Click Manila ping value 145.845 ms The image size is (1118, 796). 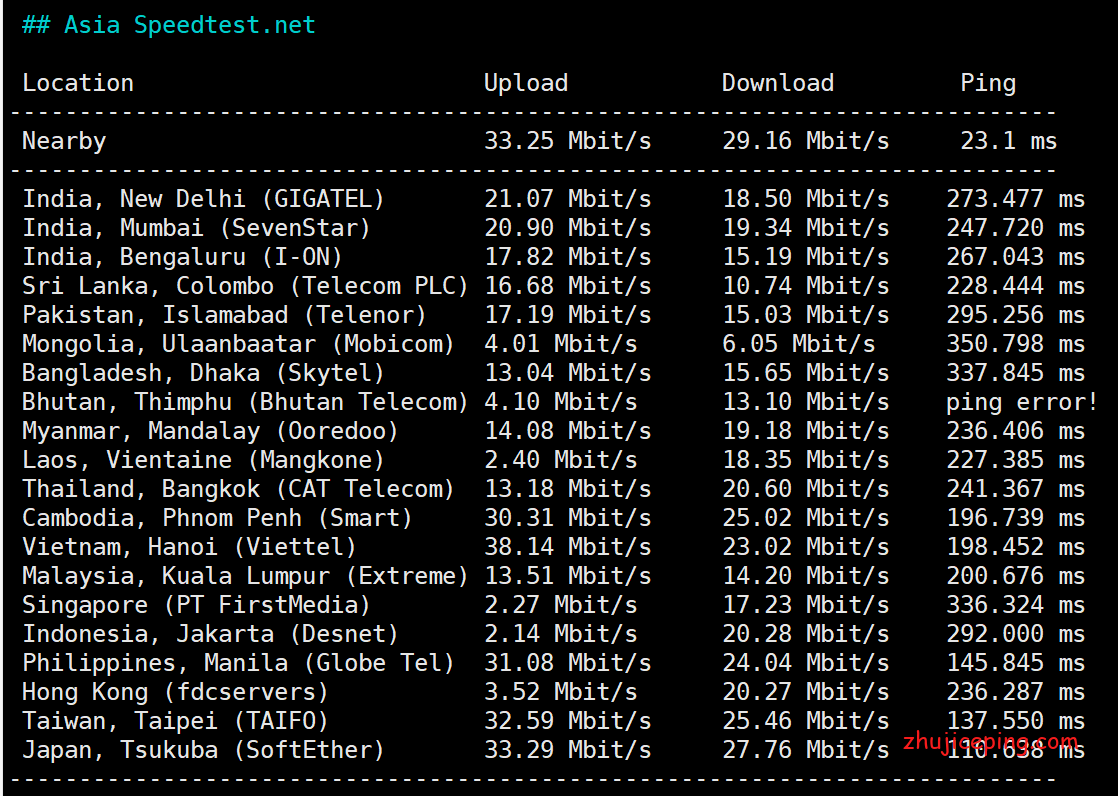(1016, 663)
